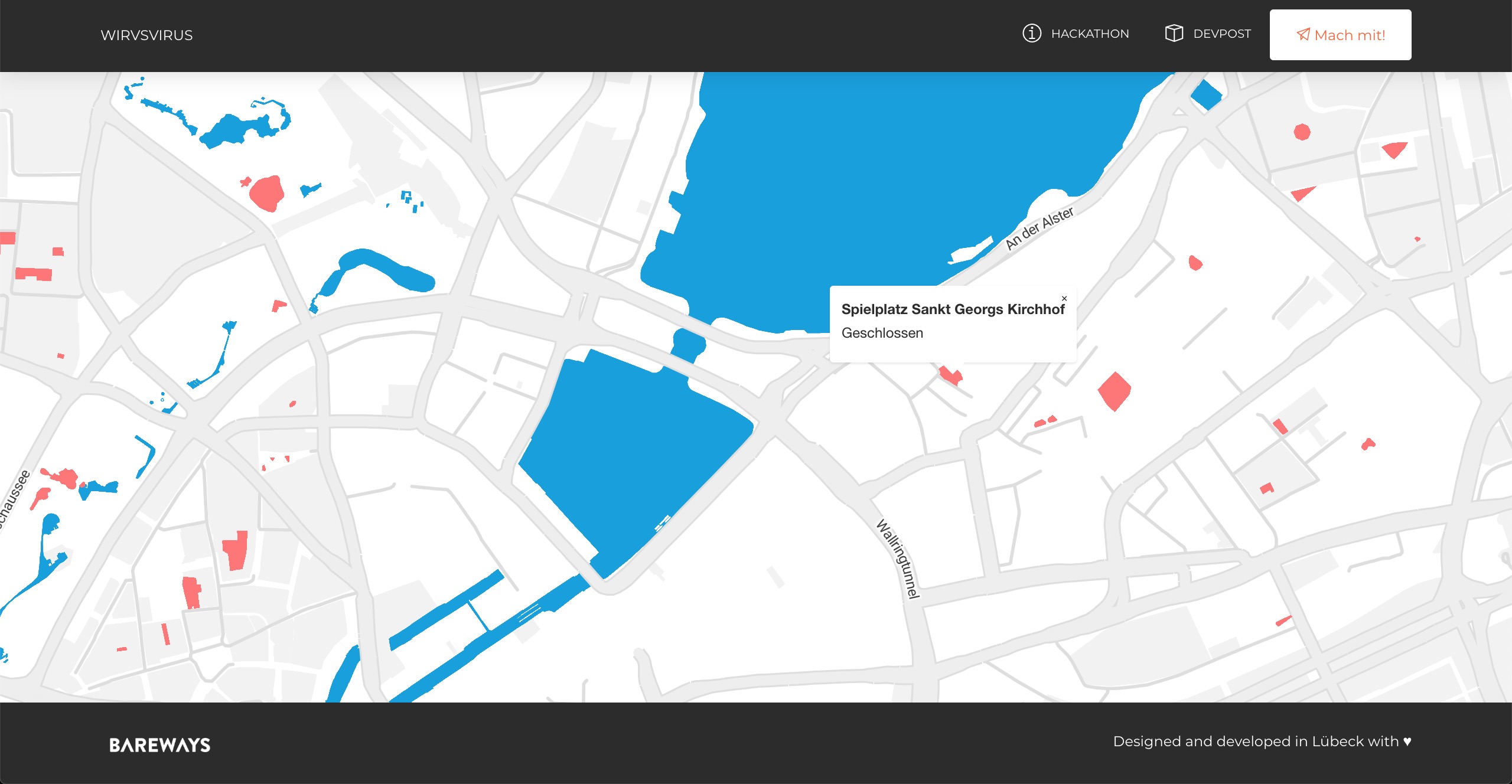
Task: Click the Devpost box icon
Action: click(x=1174, y=33)
